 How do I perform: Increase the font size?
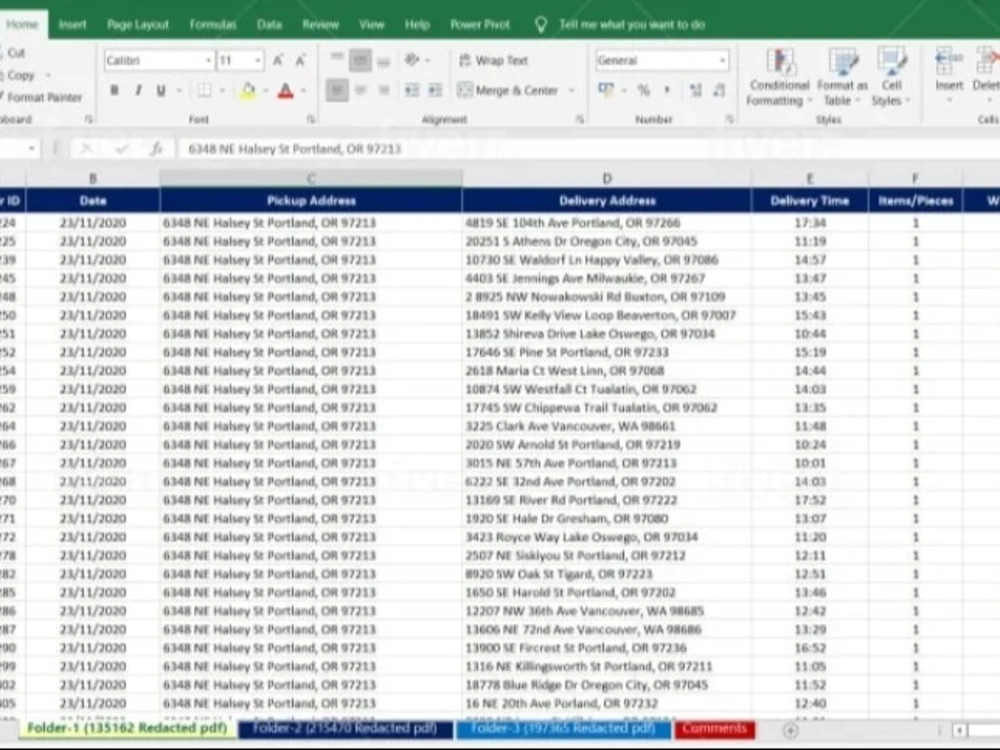tap(277, 61)
